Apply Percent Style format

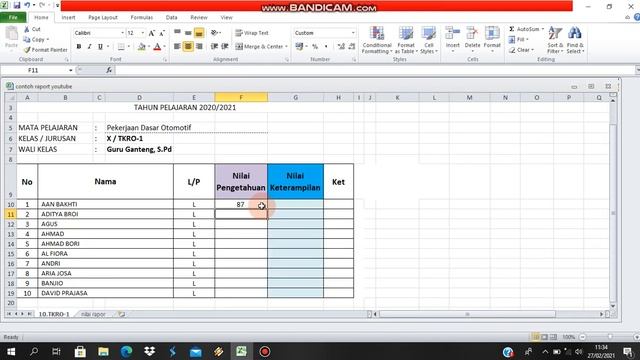click(x=315, y=47)
